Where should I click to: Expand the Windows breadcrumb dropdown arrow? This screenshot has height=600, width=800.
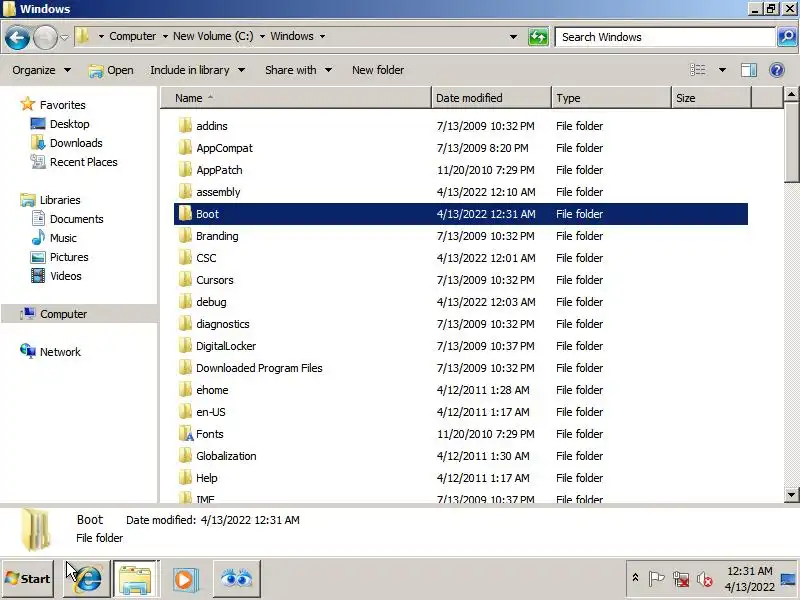322,36
